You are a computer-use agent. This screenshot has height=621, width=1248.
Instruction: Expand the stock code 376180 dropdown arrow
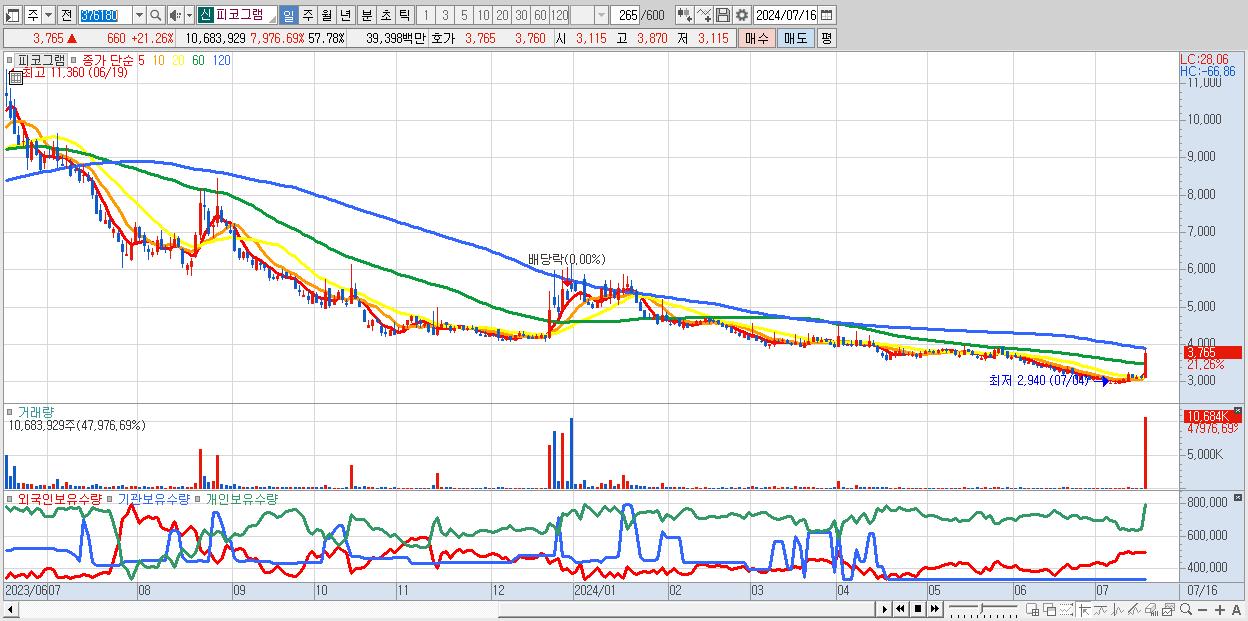[139, 15]
